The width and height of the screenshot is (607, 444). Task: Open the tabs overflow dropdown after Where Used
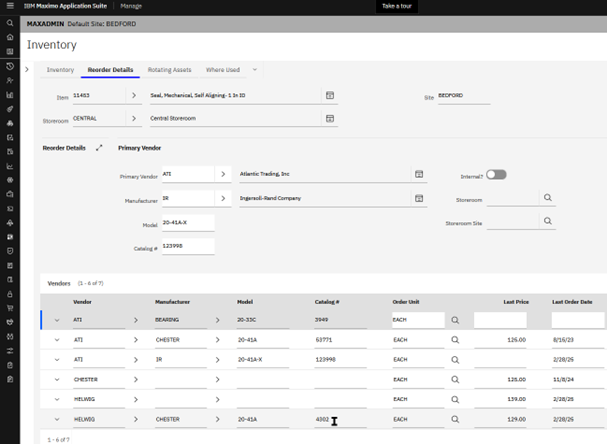[x=255, y=70]
